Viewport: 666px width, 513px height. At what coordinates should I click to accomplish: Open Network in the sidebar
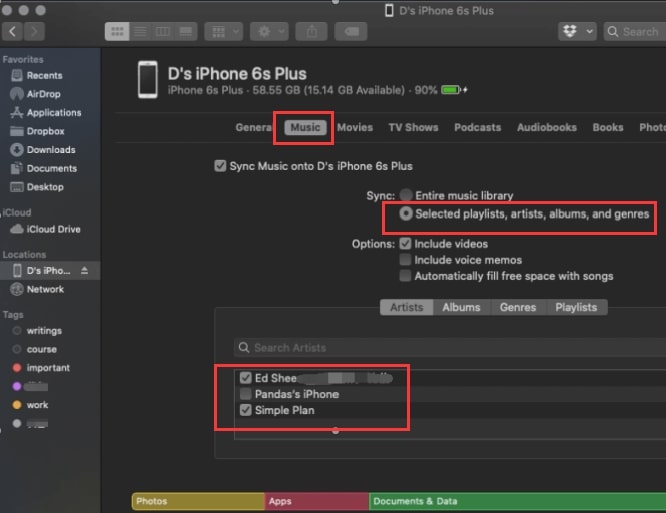pos(45,290)
